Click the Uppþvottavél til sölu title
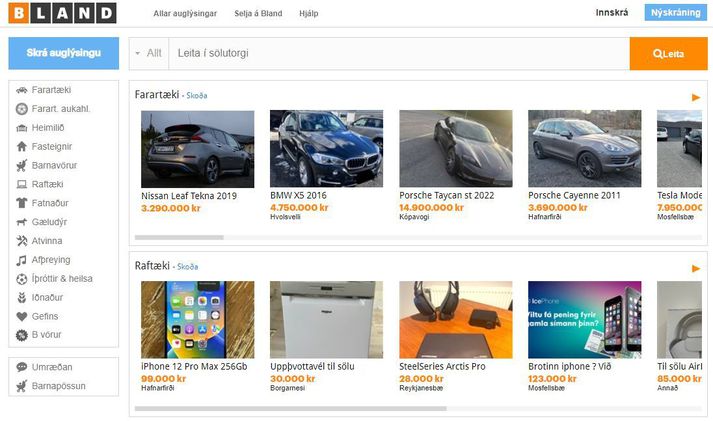The image size is (713, 421). coord(312,366)
